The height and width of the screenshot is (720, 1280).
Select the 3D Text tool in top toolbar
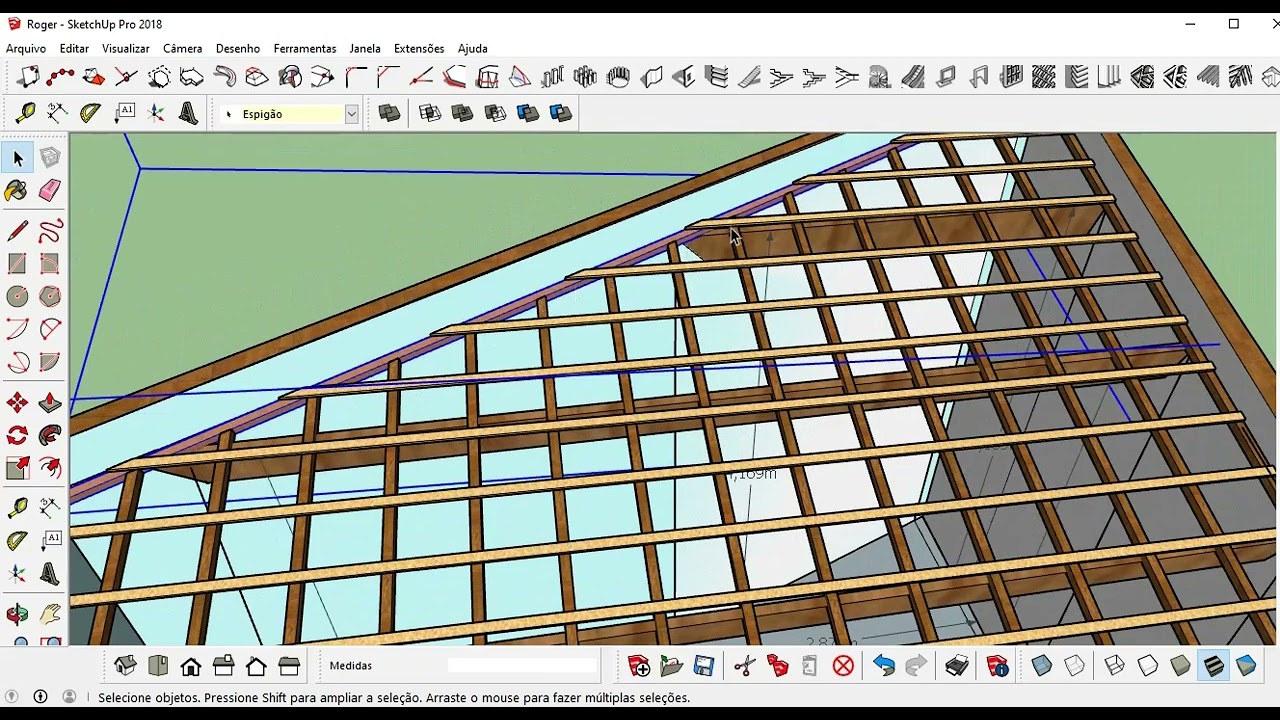click(x=188, y=113)
